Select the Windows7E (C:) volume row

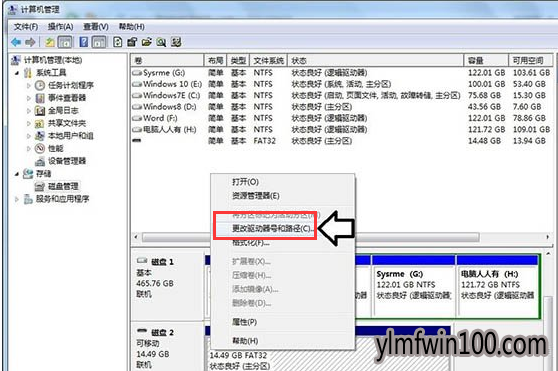coord(342,96)
